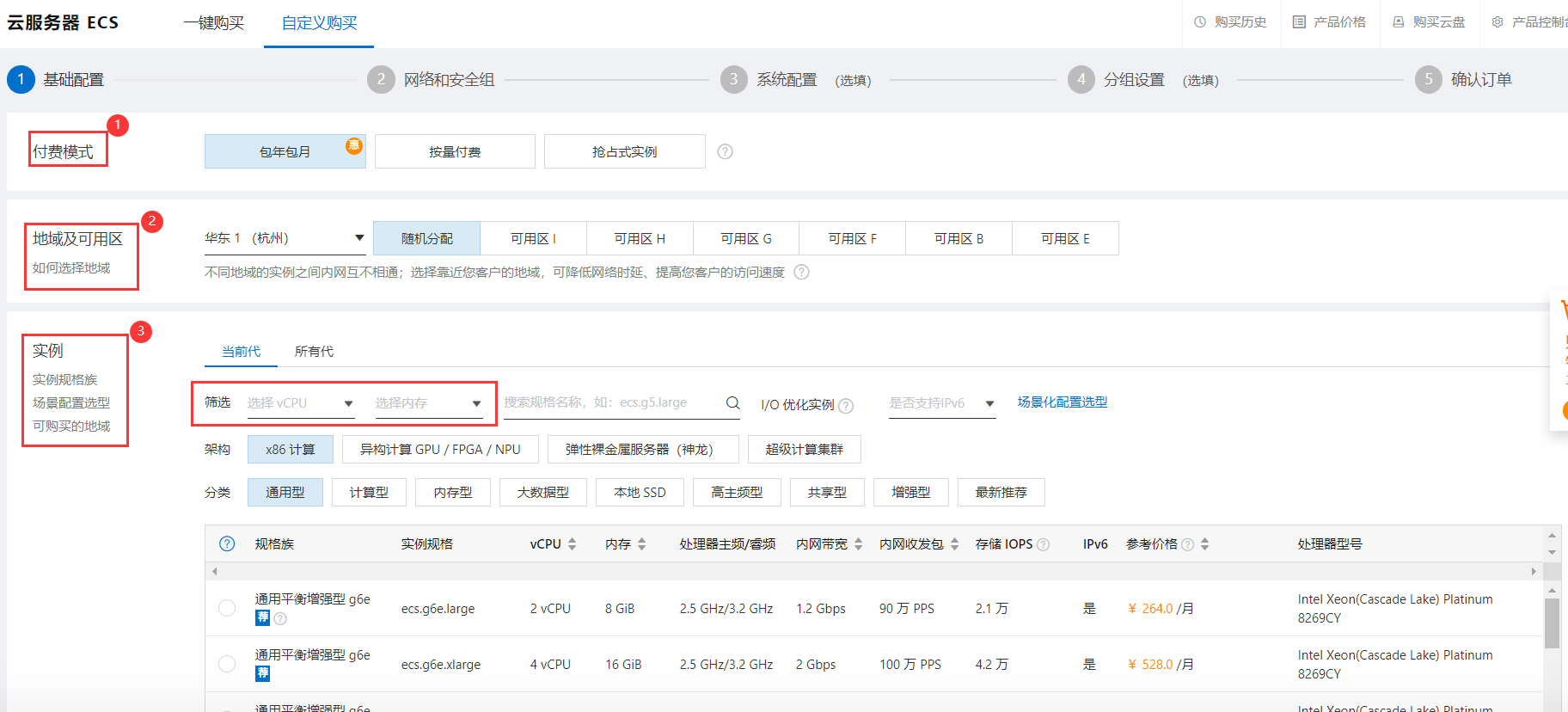1568x712 pixels.
Task: Sort by 内存 using its sort arrows
Action: (x=641, y=544)
